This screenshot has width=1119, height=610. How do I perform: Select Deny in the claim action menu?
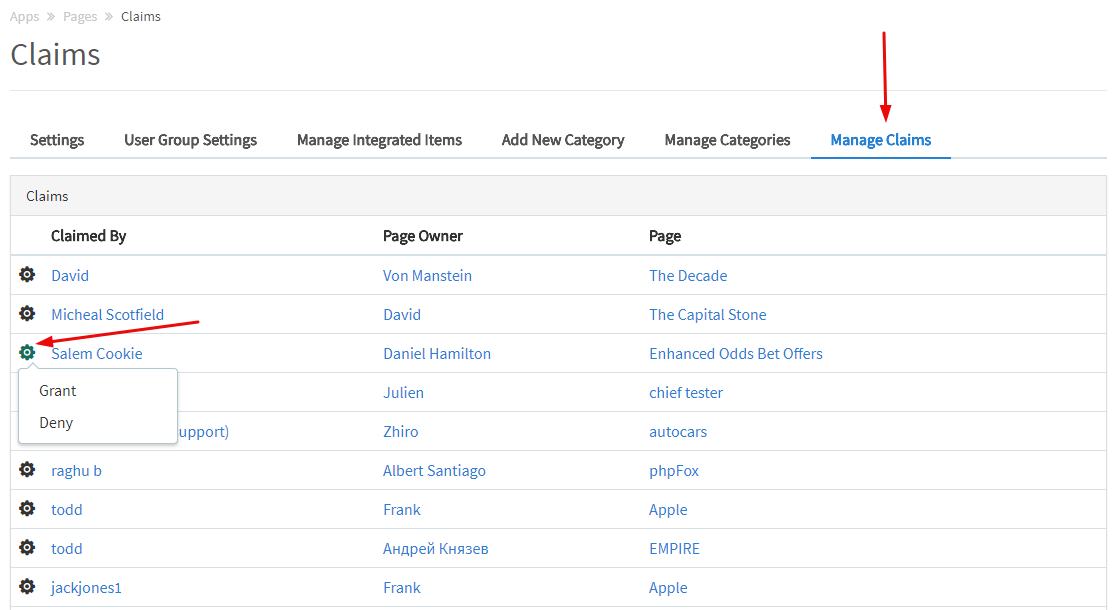[x=56, y=423]
